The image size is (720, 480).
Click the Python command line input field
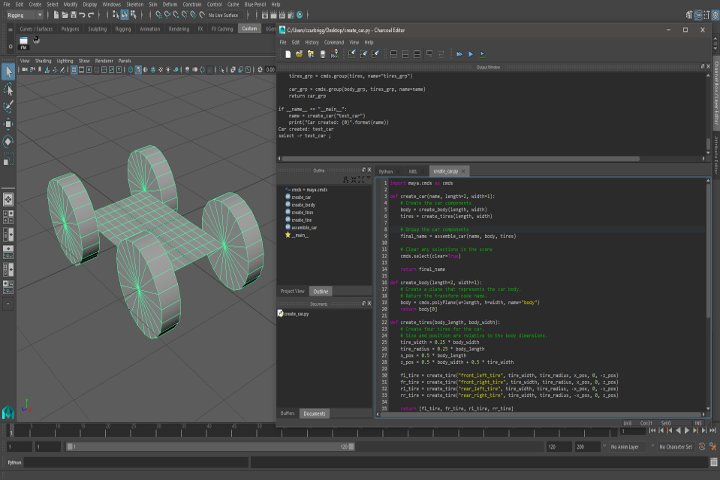coord(136,462)
